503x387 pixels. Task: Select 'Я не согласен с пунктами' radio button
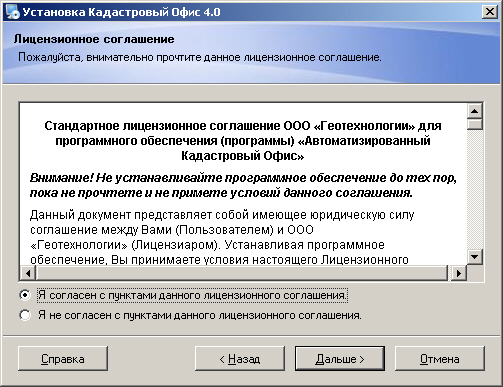[x=25, y=315]
